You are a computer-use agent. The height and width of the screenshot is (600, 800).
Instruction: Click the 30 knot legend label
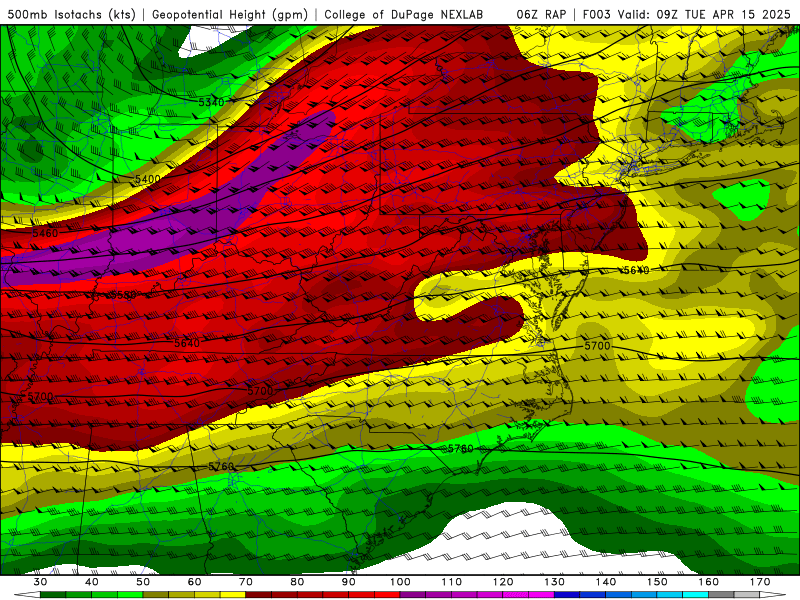tap(40, 582)
